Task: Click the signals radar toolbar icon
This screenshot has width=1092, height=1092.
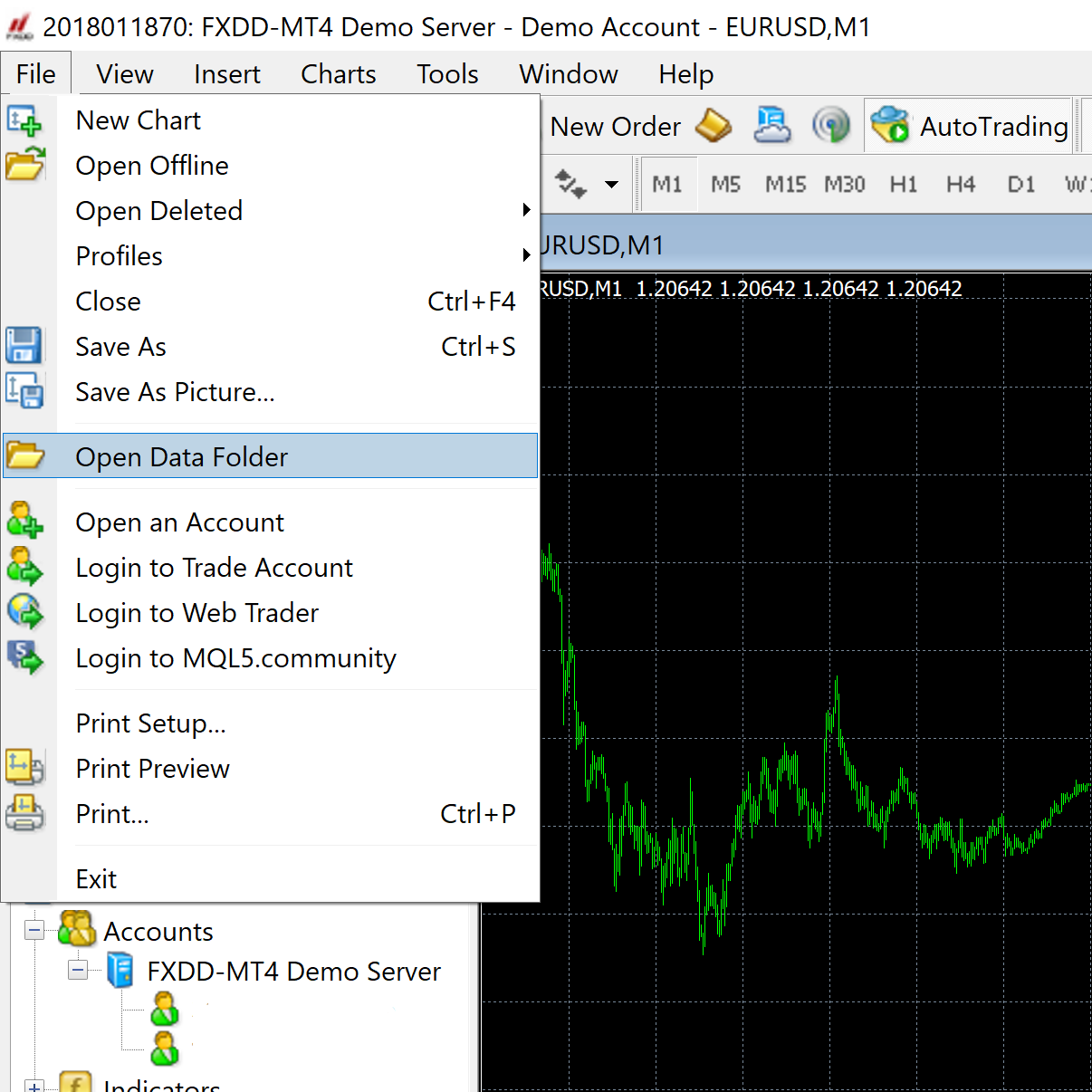Action: [831, 126]
